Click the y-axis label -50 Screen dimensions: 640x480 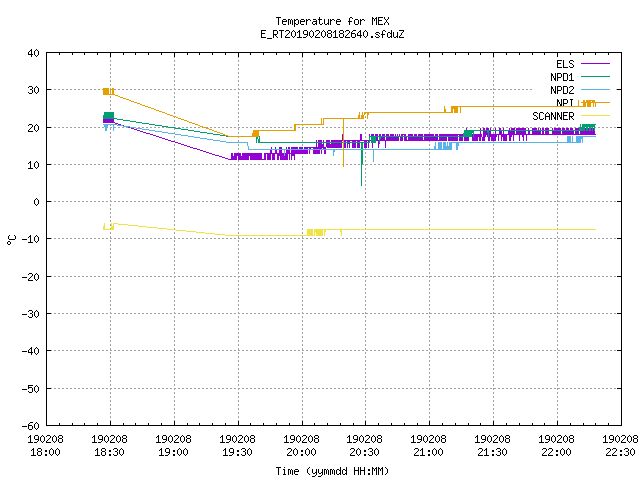coord(31,389)
